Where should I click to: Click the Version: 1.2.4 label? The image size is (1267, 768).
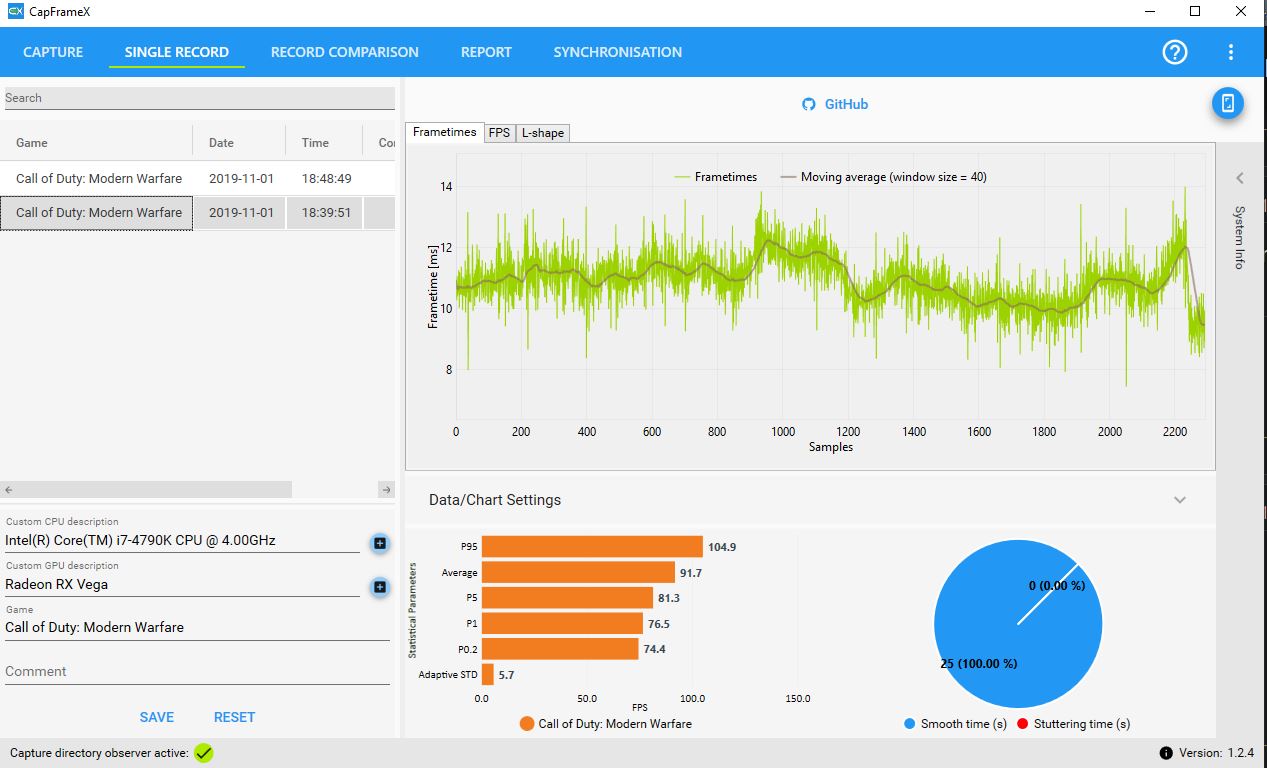(x=1218, y=753)
